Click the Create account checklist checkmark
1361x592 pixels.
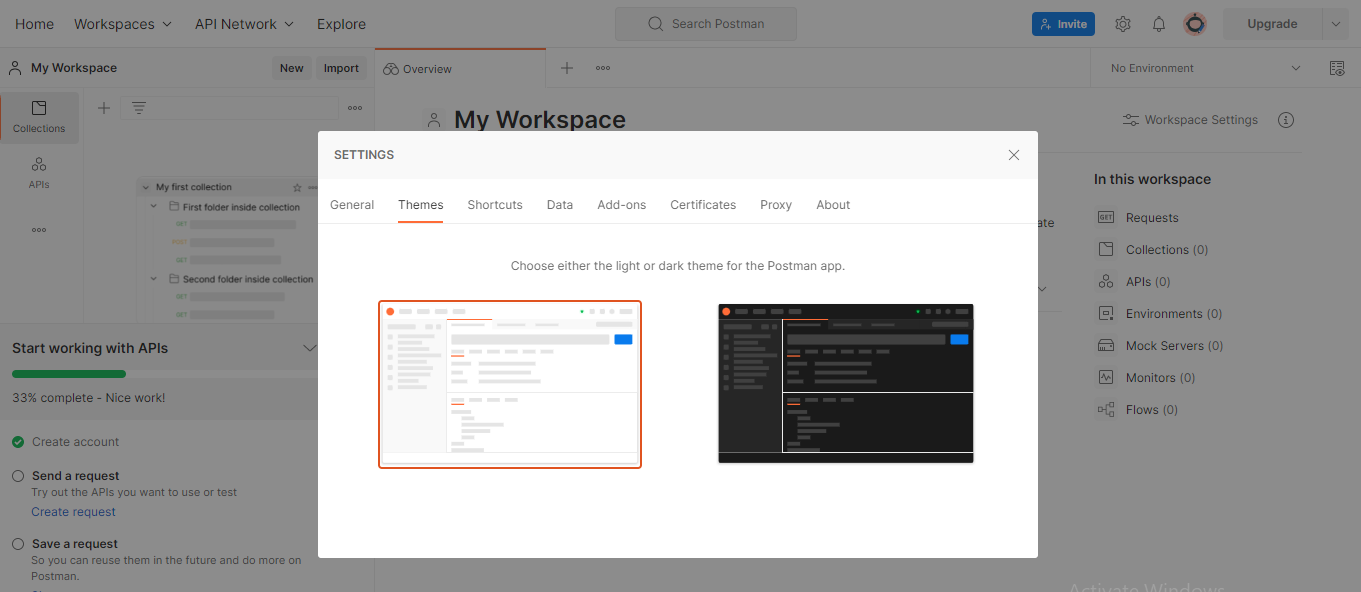[18, 442]
